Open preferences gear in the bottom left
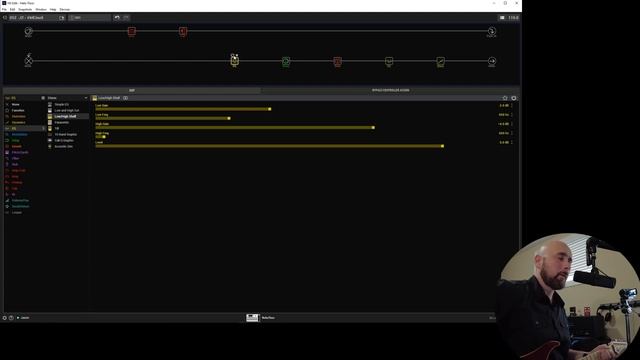Viewport: 640px width, 360px height. pyautogui.click(x=4, y=318)
